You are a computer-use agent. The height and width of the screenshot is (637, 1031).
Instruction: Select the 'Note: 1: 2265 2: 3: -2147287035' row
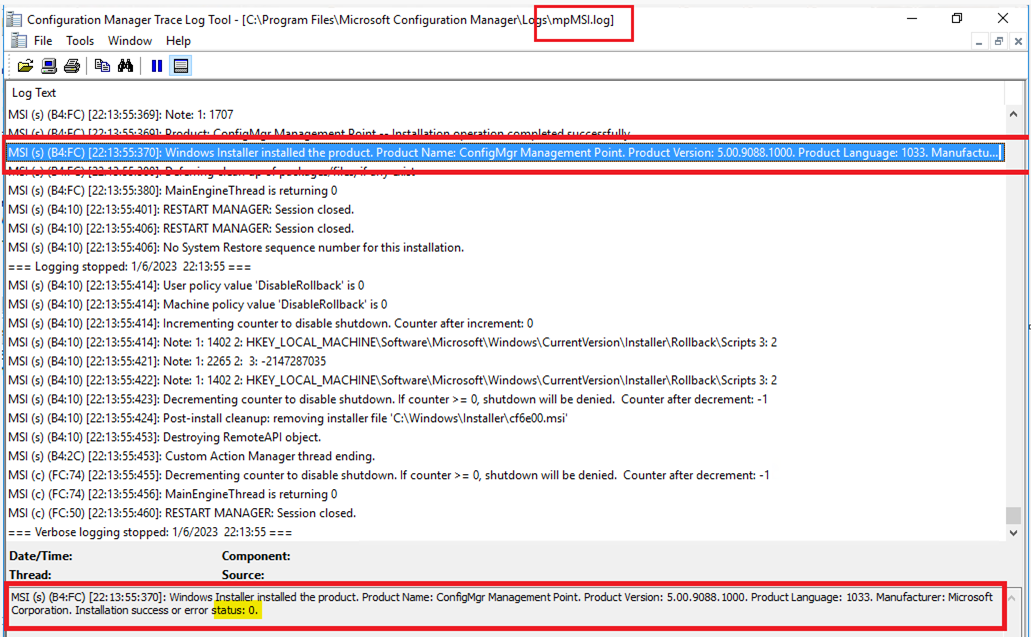click(506, 362)
